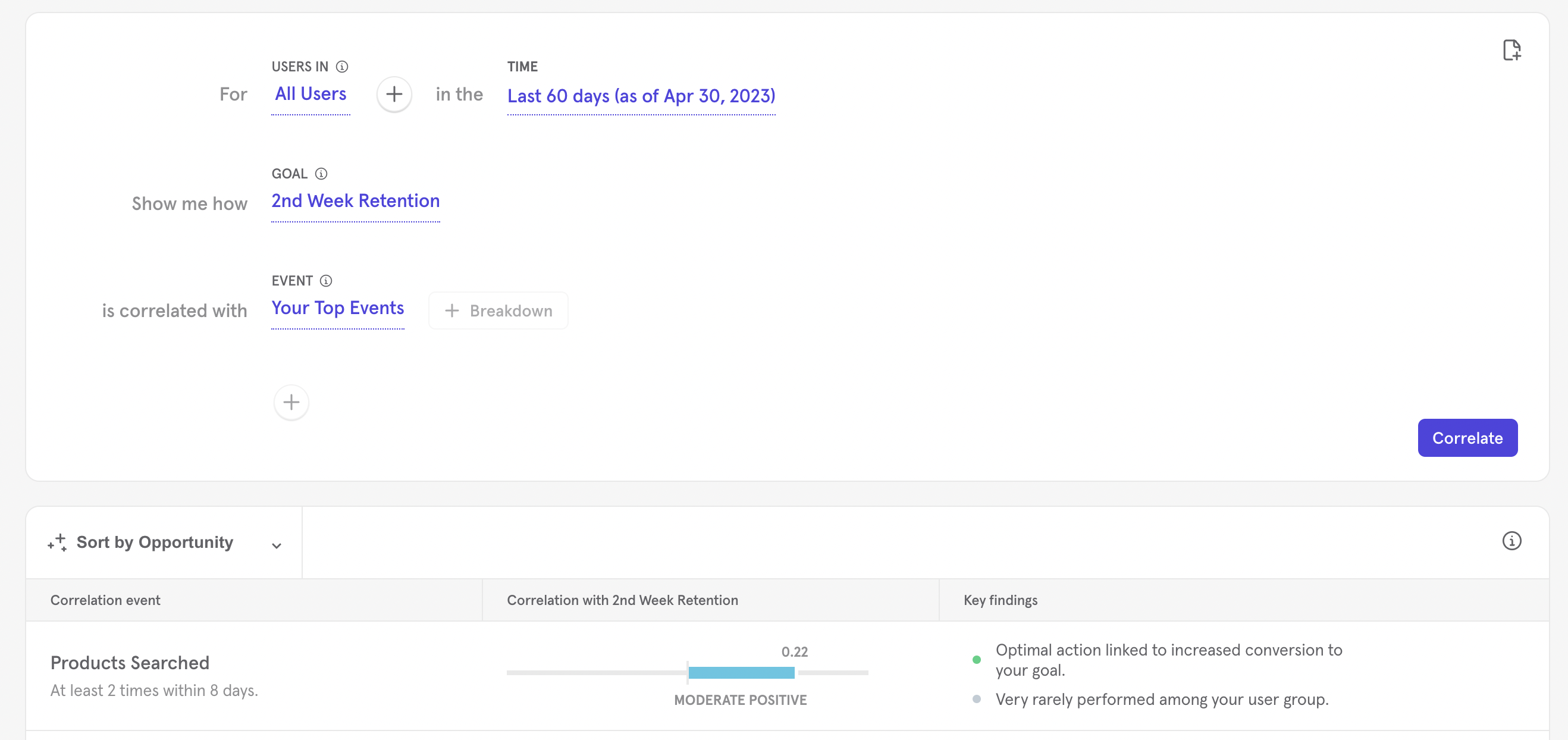The height and width of the screenshot is (740, 1568).
Task: Open the All Users segment selector
Action: click(x=311, y=95)
